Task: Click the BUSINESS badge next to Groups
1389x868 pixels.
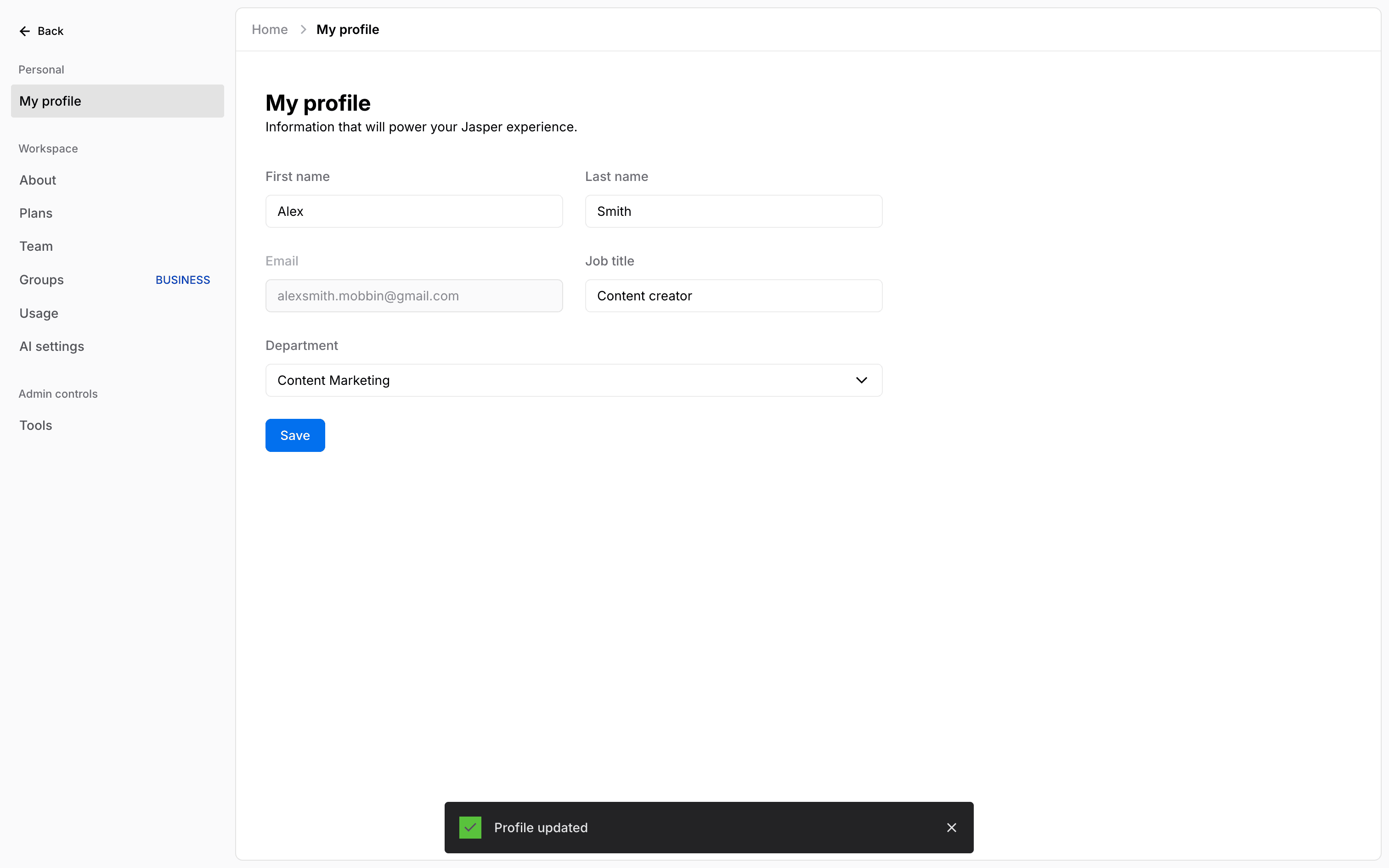Action: [182, 280]
